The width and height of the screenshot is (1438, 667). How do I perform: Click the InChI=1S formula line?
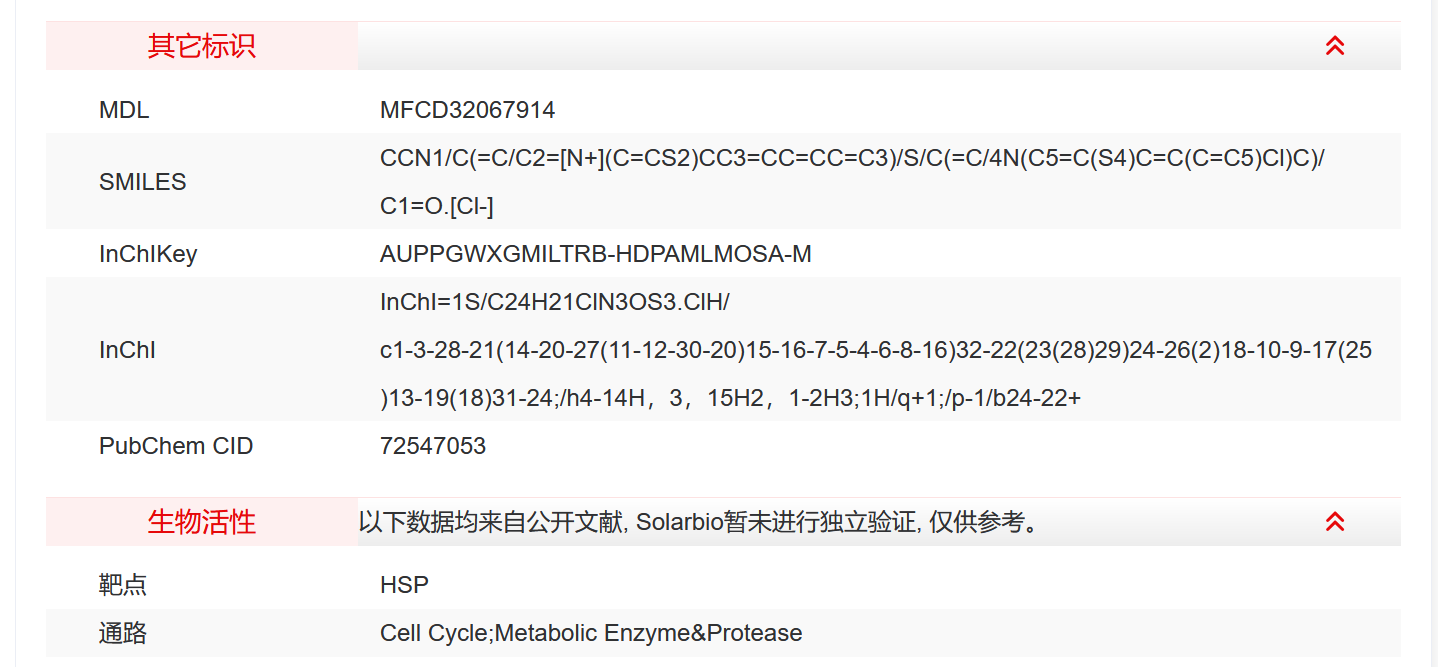point(555,302)
